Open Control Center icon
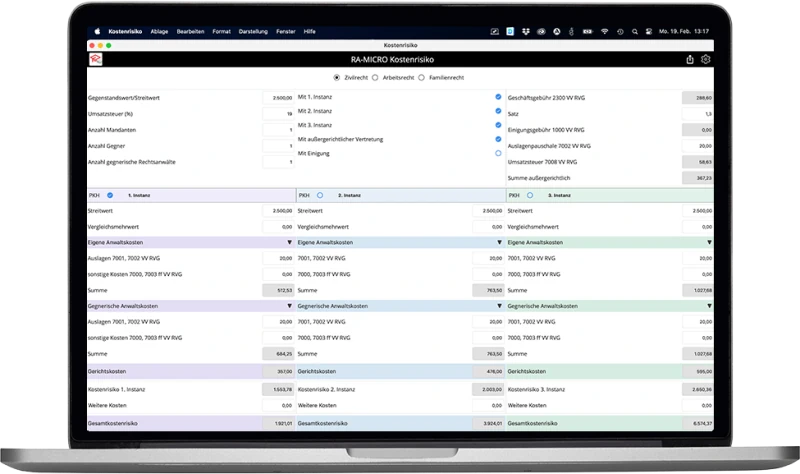This screenshot has width=800, height=474. pos(649,31)
